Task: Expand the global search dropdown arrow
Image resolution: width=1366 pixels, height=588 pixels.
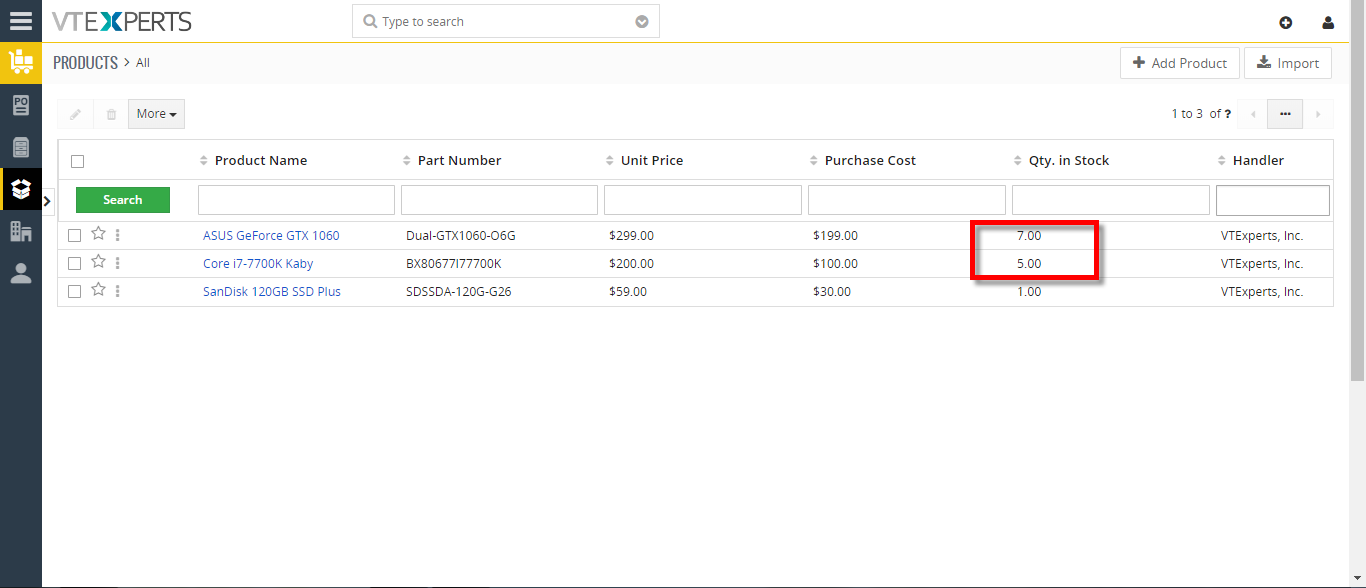Action: tap(642, 22)
